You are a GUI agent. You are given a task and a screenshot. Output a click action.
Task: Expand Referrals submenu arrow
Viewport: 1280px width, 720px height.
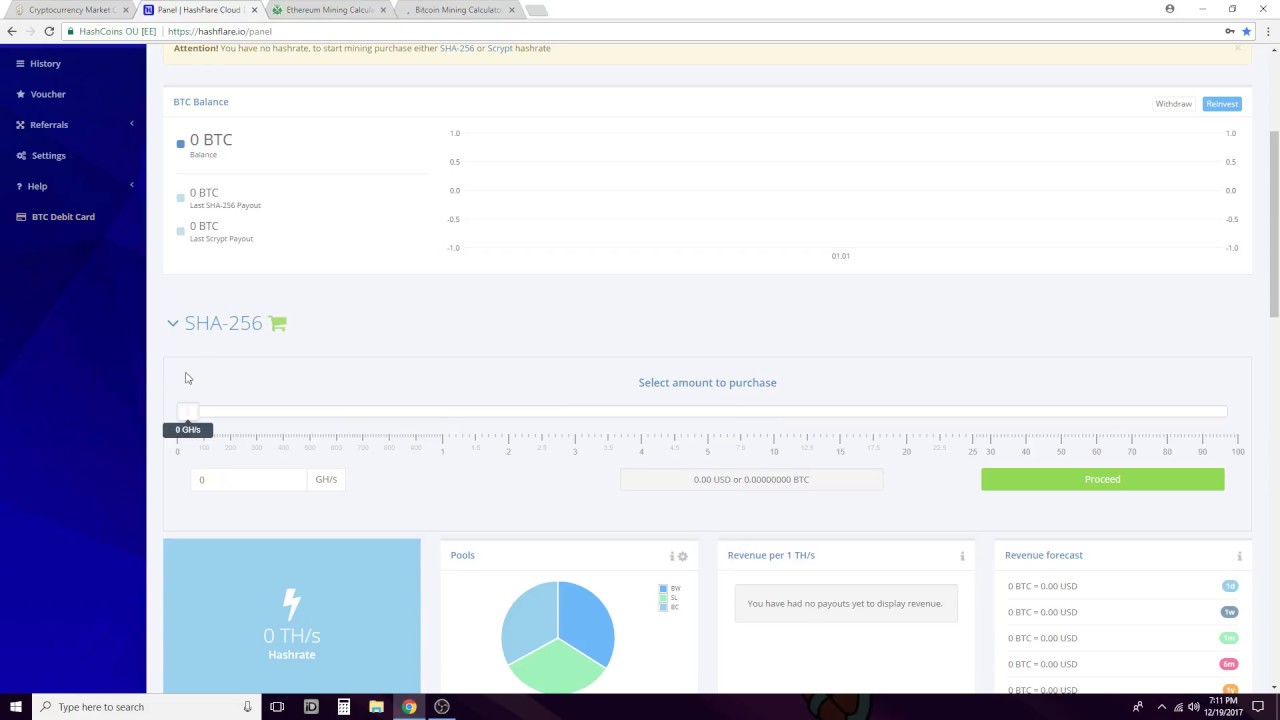[132, 124]
